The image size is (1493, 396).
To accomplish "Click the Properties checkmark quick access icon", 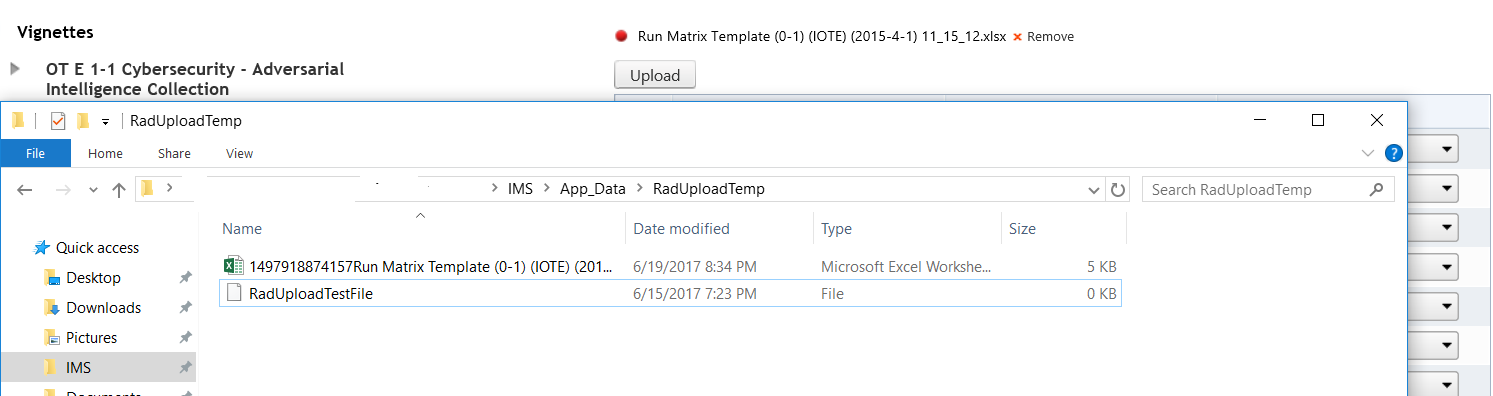I will tap(57, 121).
